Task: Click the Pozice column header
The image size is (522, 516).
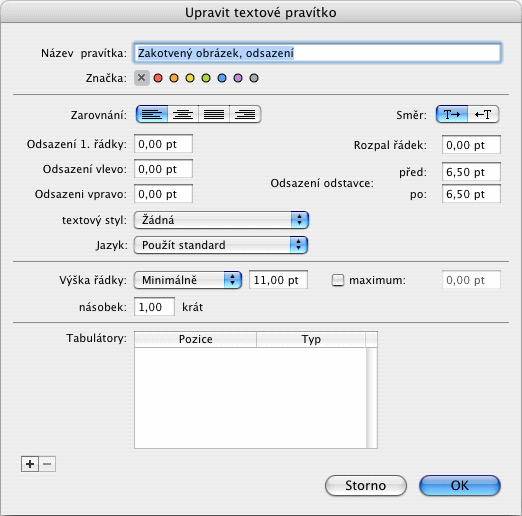Action: 196,339
